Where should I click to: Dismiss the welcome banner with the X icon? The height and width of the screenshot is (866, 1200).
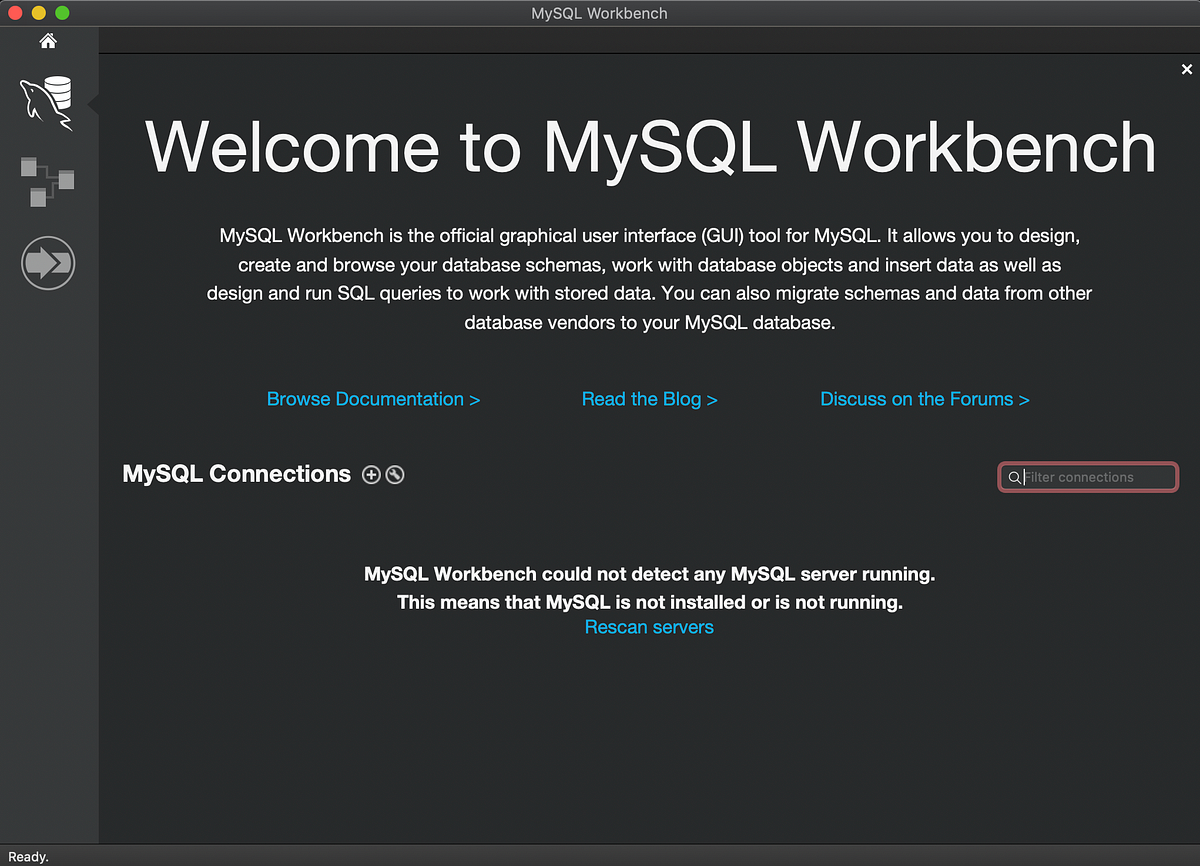click(1186, 69)
